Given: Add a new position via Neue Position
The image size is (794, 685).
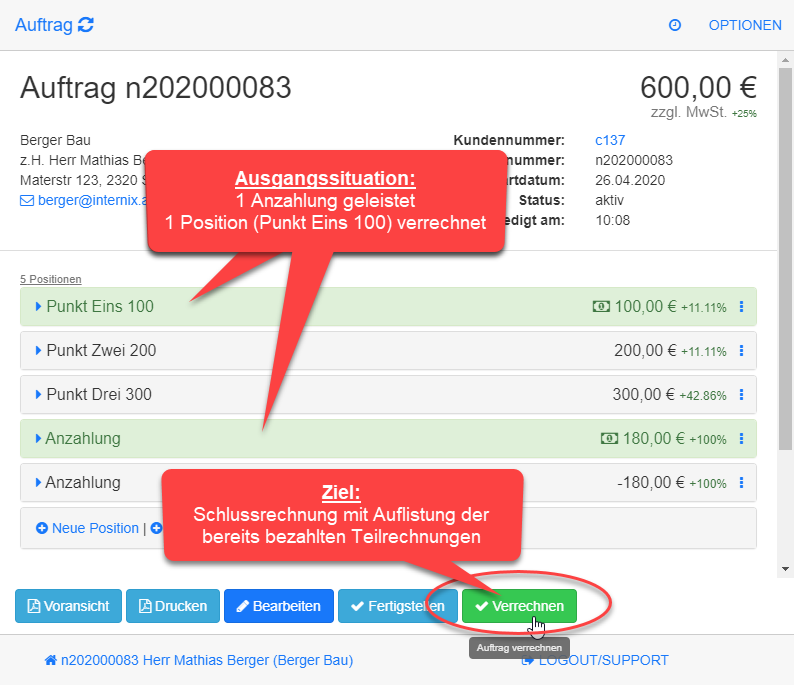Looking at the screenshot, I should tap(88, 528).
